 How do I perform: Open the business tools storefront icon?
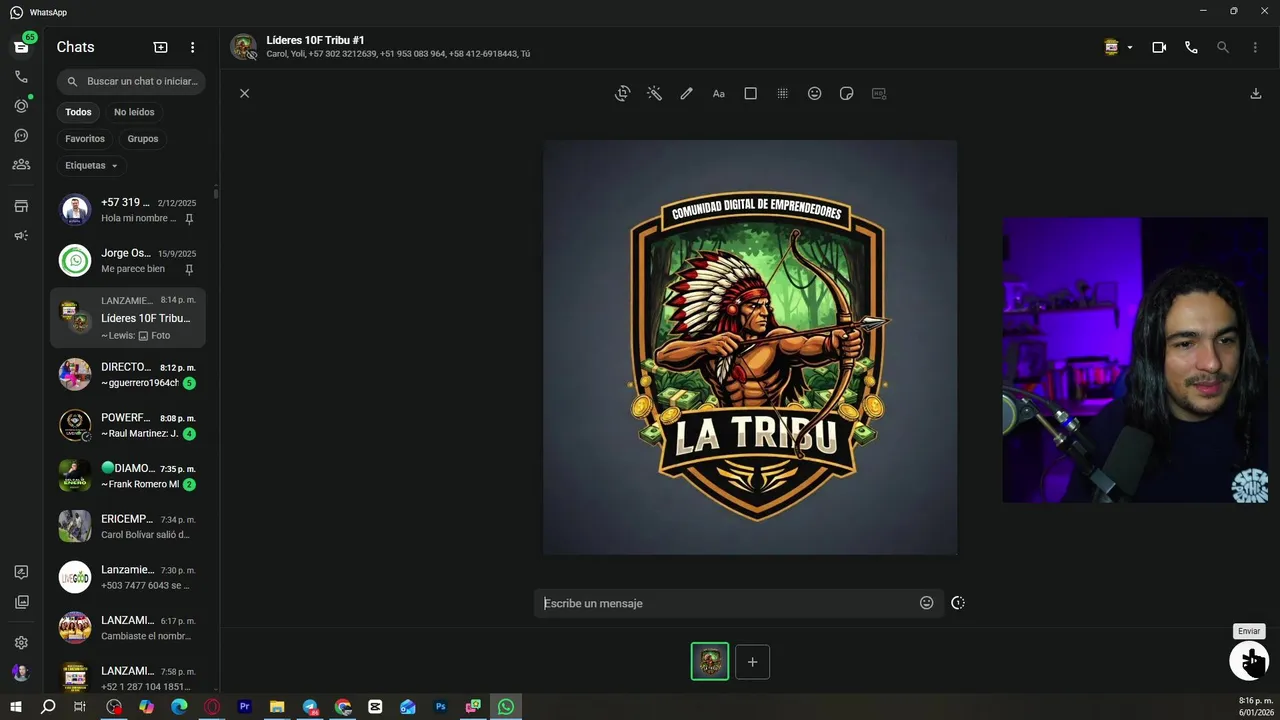click(21, 206)
